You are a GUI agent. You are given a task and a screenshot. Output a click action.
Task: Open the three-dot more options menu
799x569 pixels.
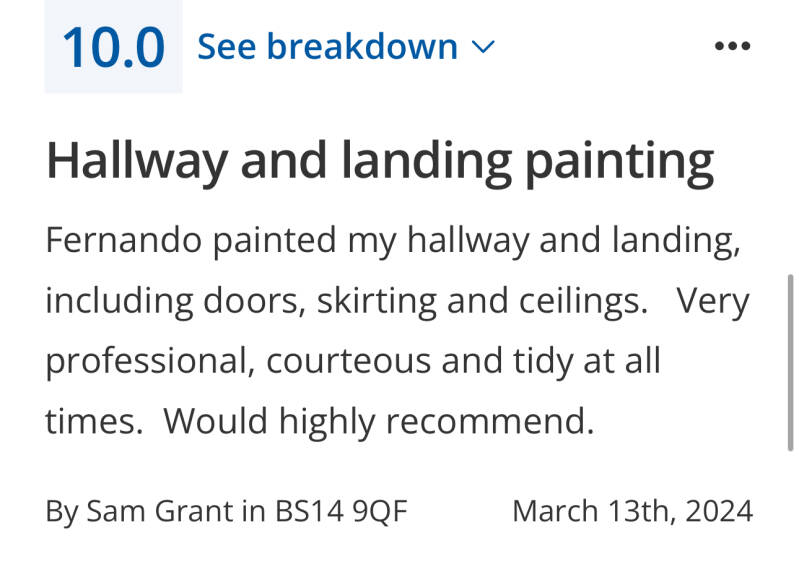tap(732, 47)
